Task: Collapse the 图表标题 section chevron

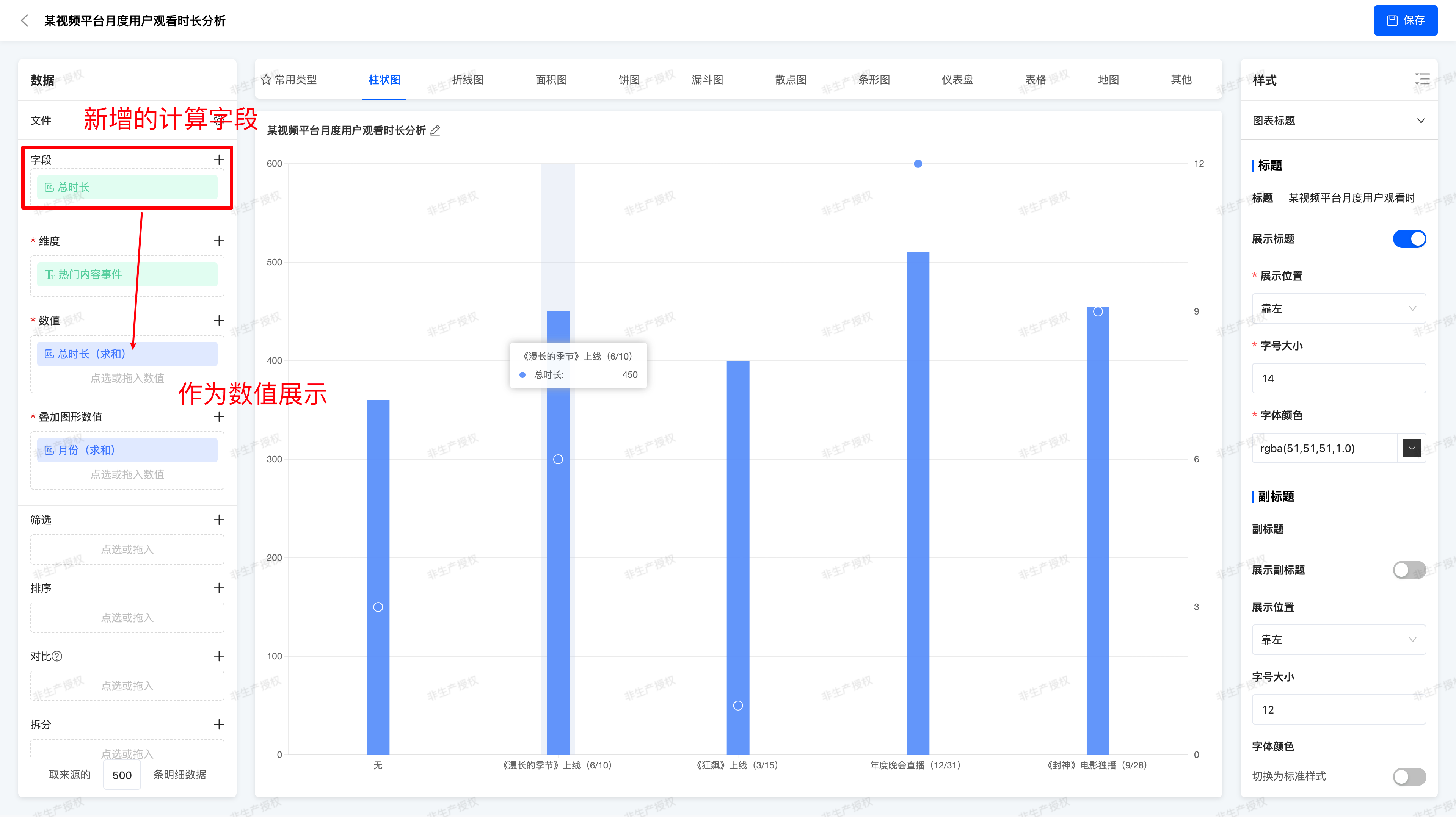Action: [1420, 121]
